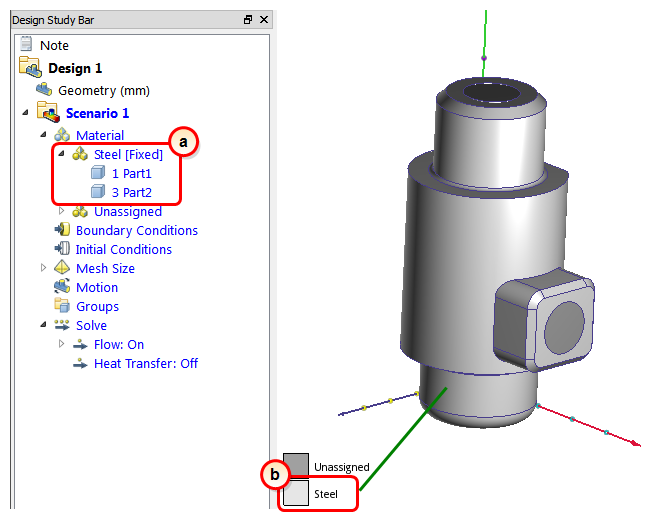The image size is (668, 520).
Task: Collapse the Solve branch
Action: 43,325
